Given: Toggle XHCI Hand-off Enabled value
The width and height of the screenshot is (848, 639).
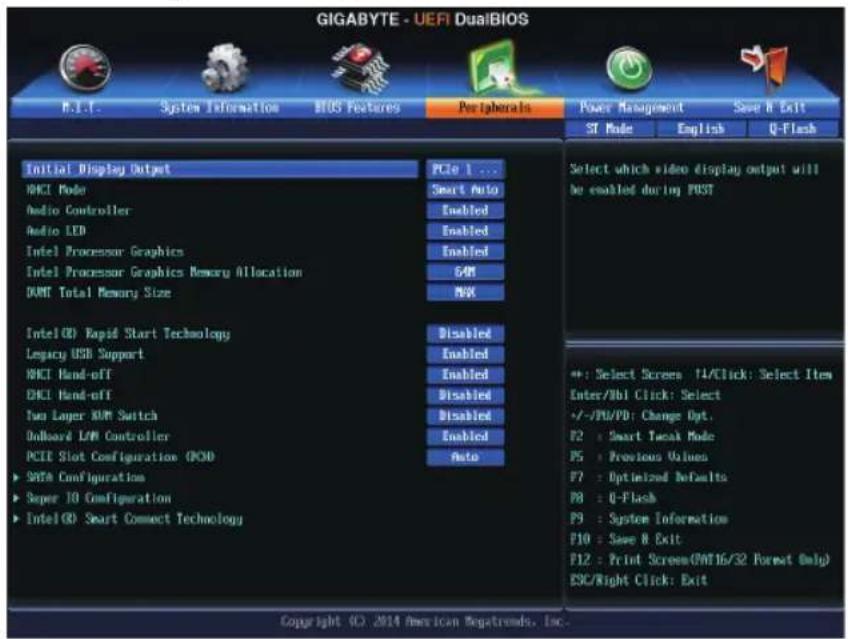Looking at the screenshot, I should pyautogui.click(x=465, y=375).
